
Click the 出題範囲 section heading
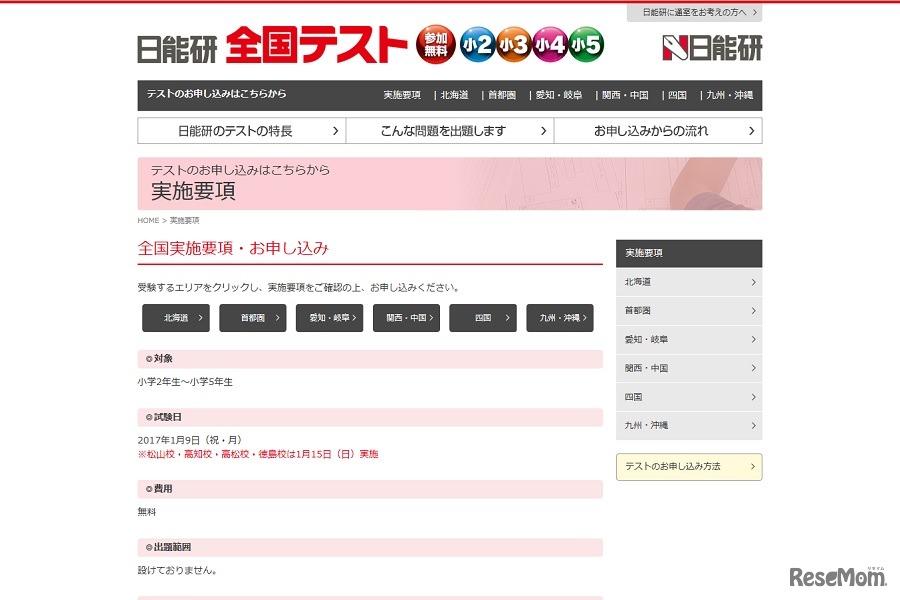(370, 548)
